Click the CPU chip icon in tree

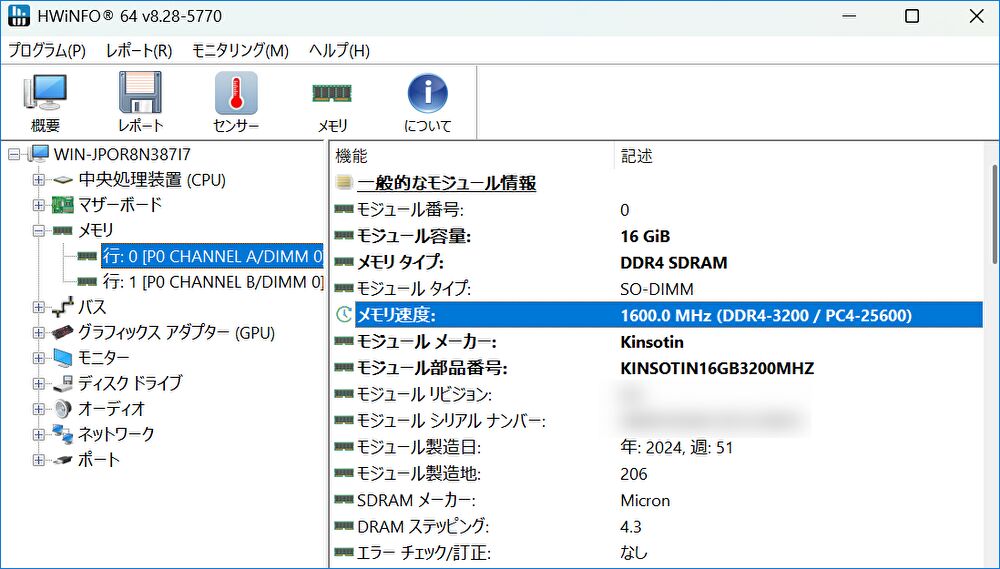coord(62,180)
